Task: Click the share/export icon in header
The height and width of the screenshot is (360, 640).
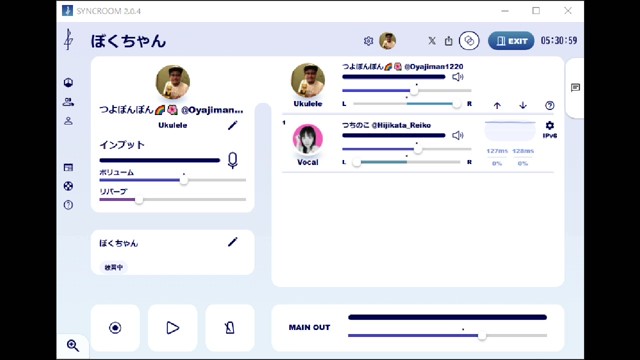Action: [x=449, y=41]
